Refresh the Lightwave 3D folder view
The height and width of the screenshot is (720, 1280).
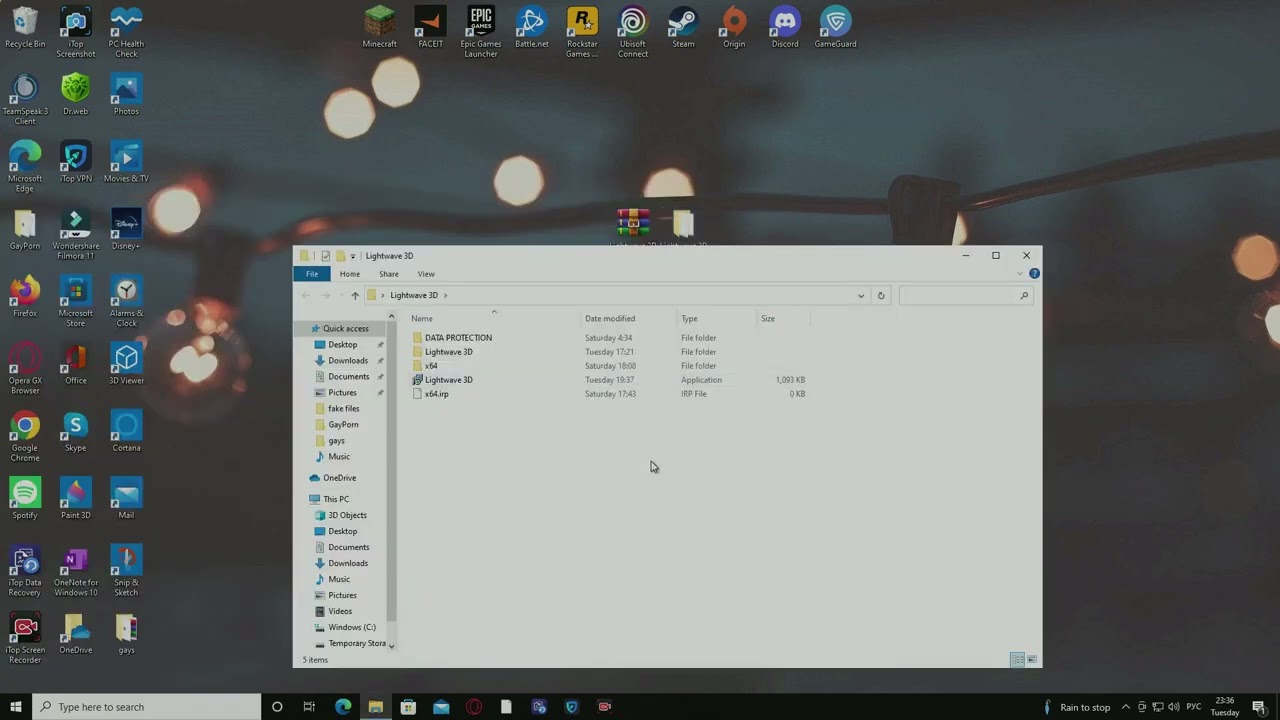[x=881, y=296]
